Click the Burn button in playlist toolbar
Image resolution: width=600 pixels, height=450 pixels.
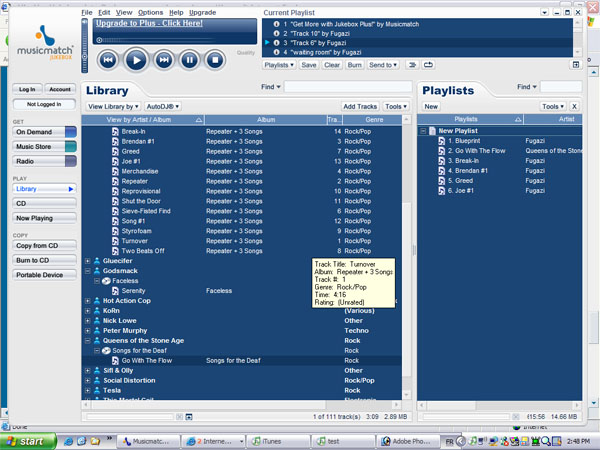click(354, 65)
